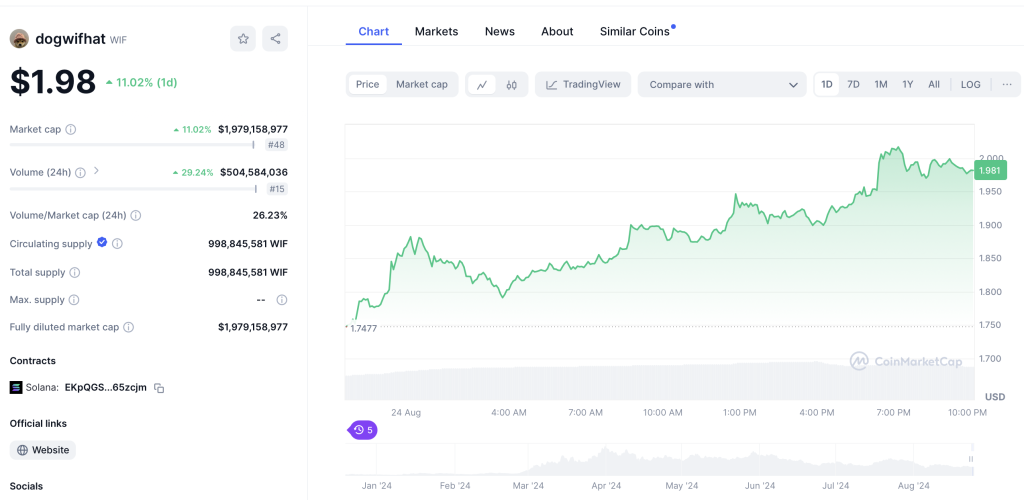Click the Contracts section heading
The image size is (1024, 500).
point(33,360)
